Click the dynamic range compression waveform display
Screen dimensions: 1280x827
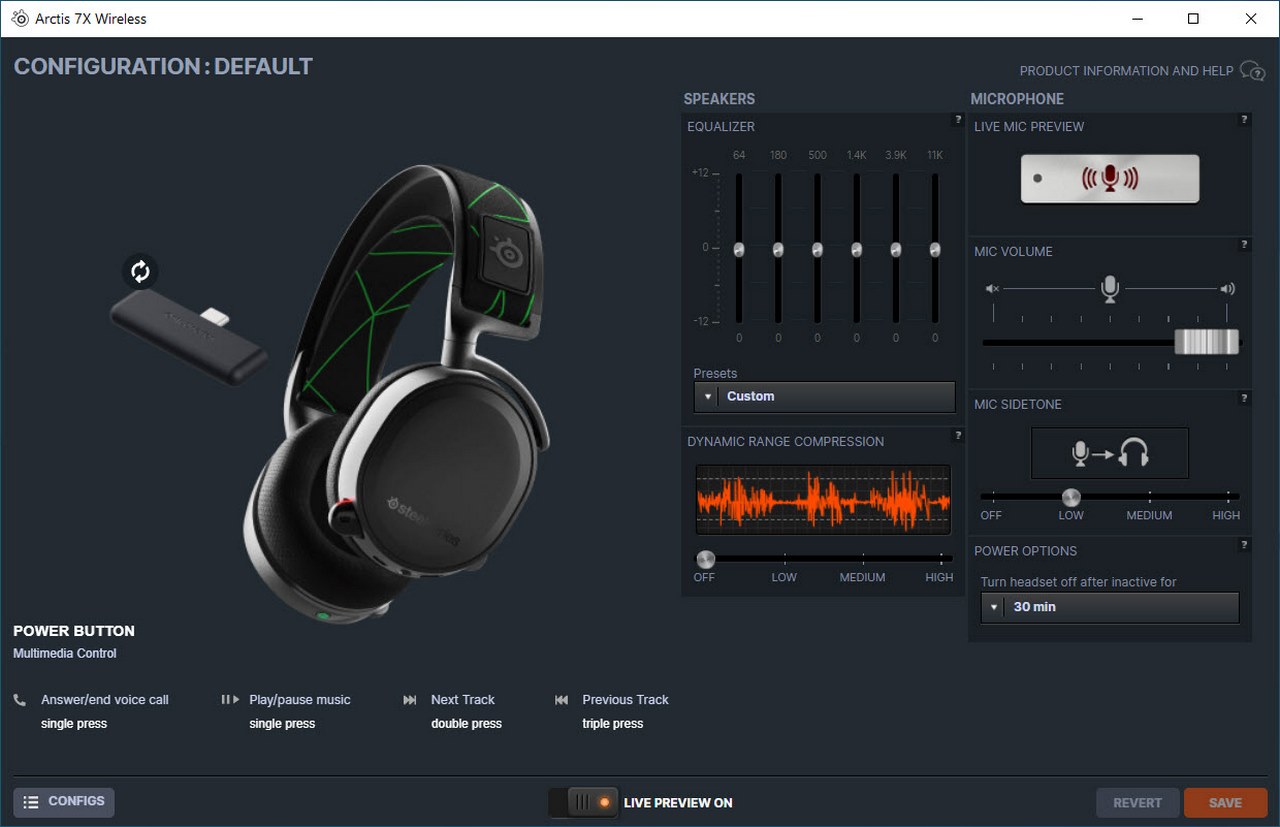823,500
